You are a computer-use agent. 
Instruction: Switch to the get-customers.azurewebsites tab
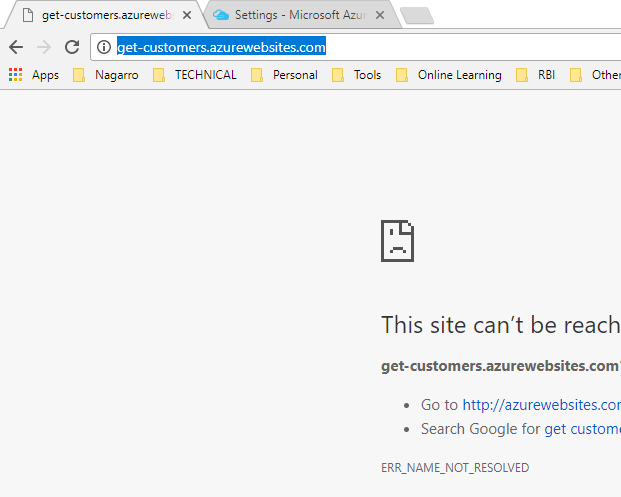click(106, 15)
